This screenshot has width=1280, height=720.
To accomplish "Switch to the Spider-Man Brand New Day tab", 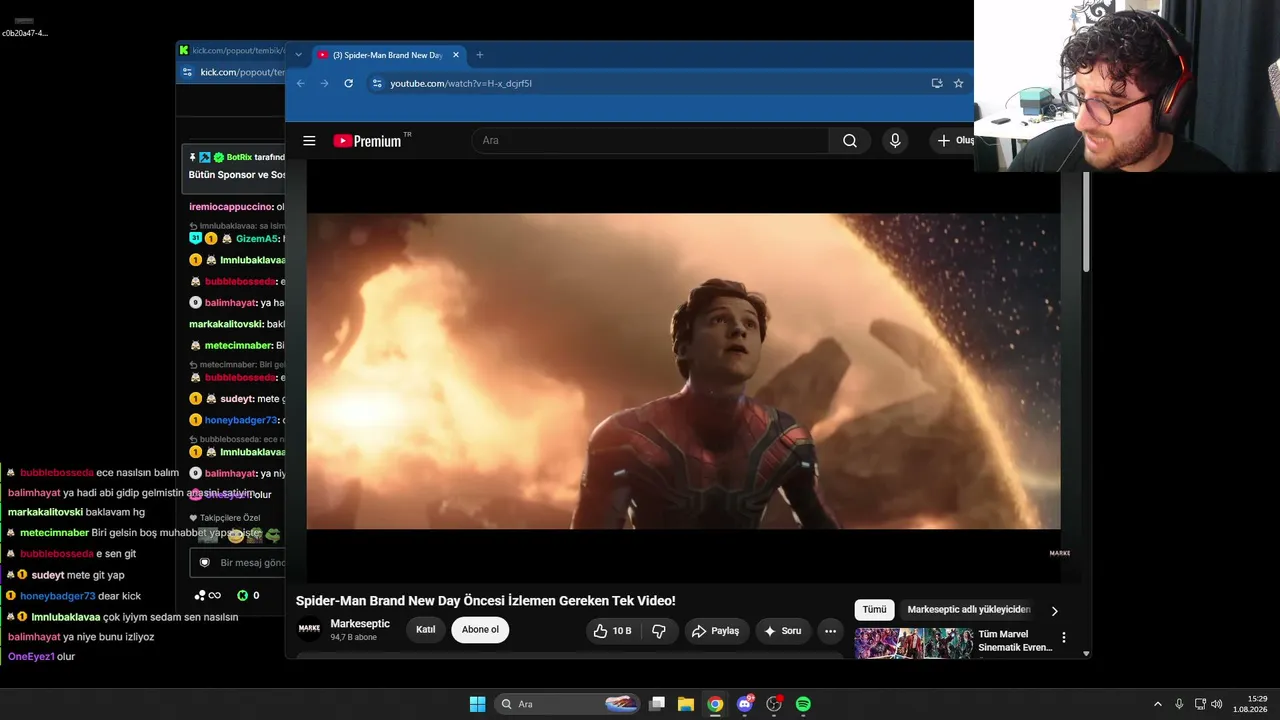I will 387,55.
